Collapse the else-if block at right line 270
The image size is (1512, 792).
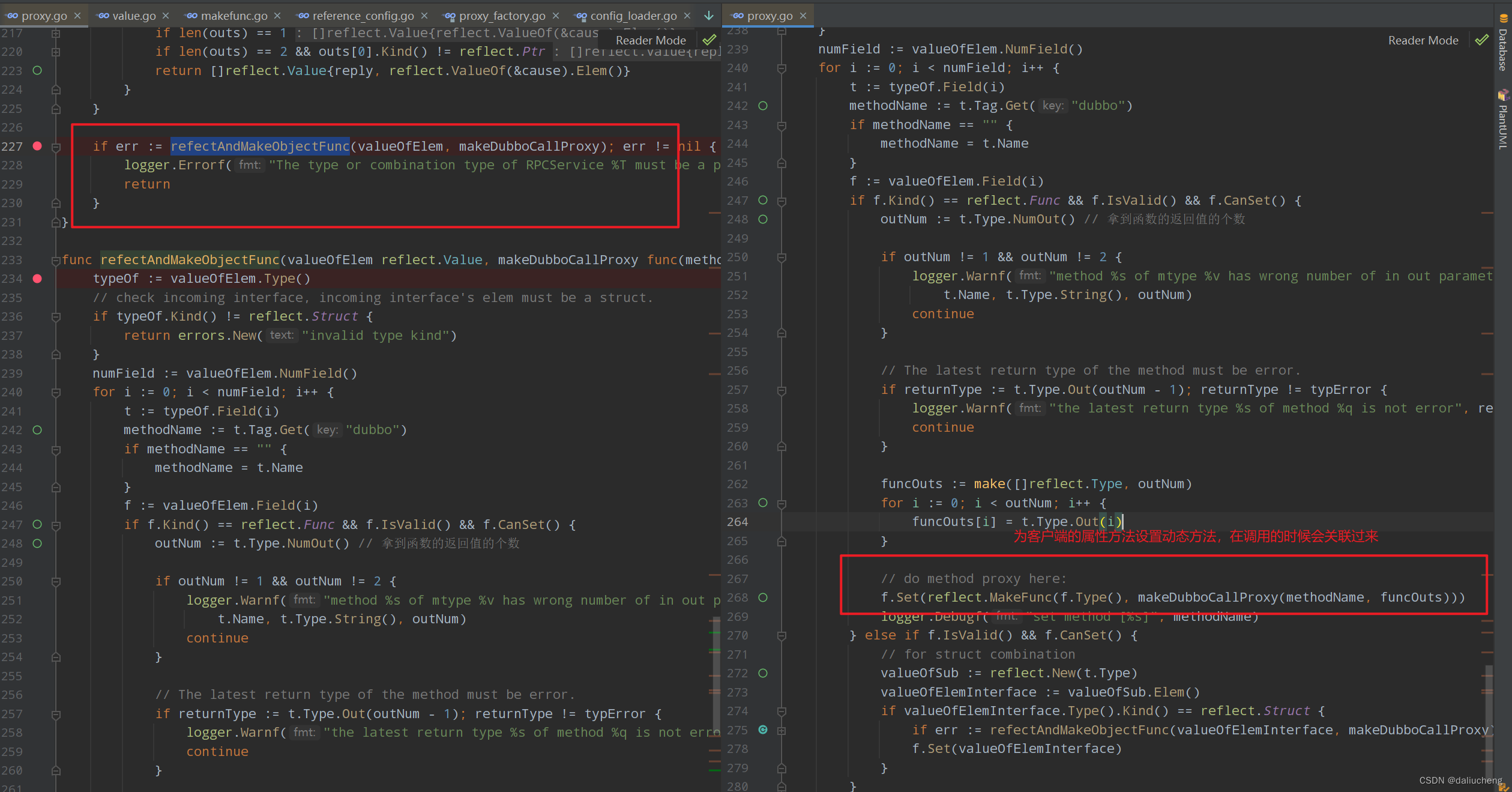[x=782, y=635]
